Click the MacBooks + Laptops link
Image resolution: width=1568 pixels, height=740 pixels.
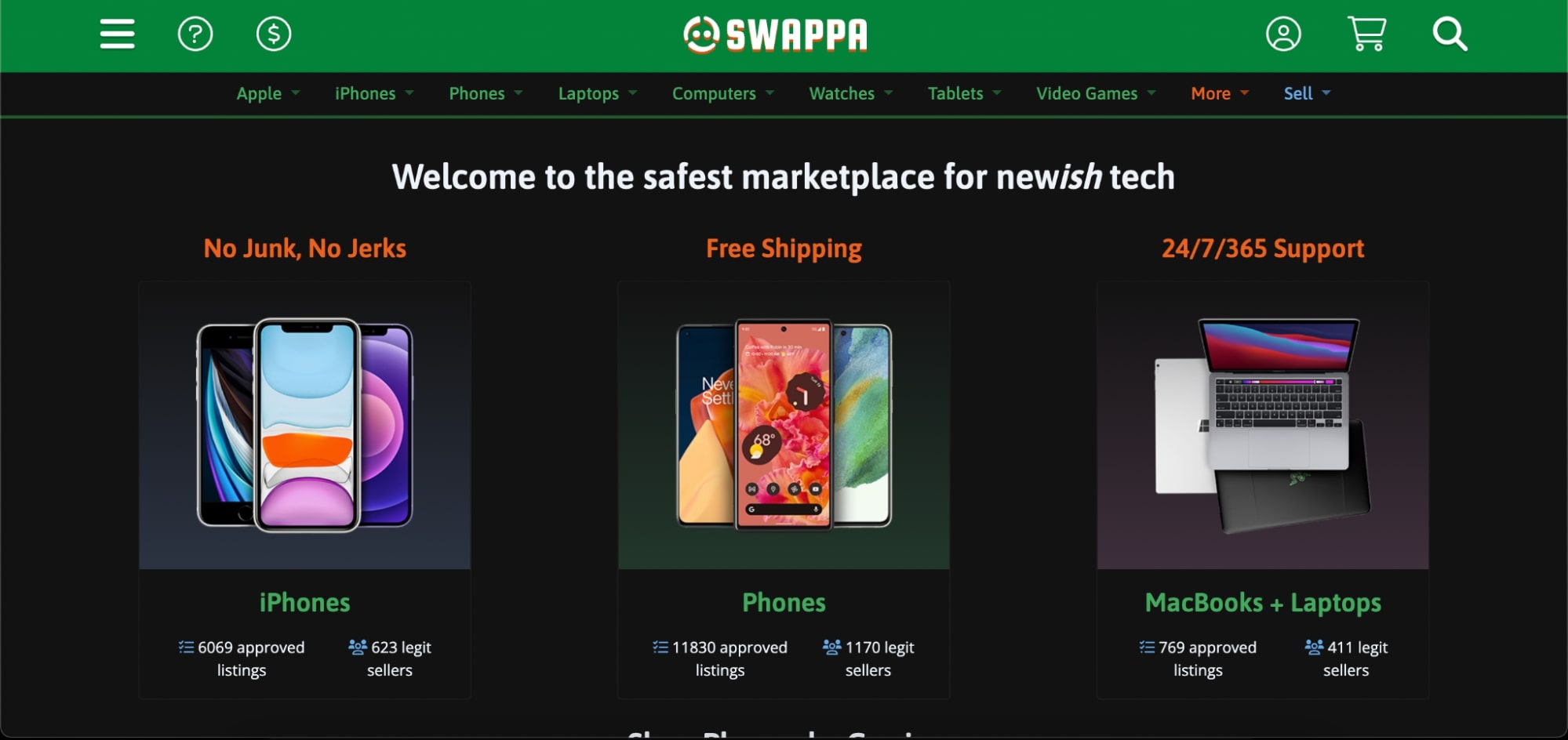(x=1263, y=602)
